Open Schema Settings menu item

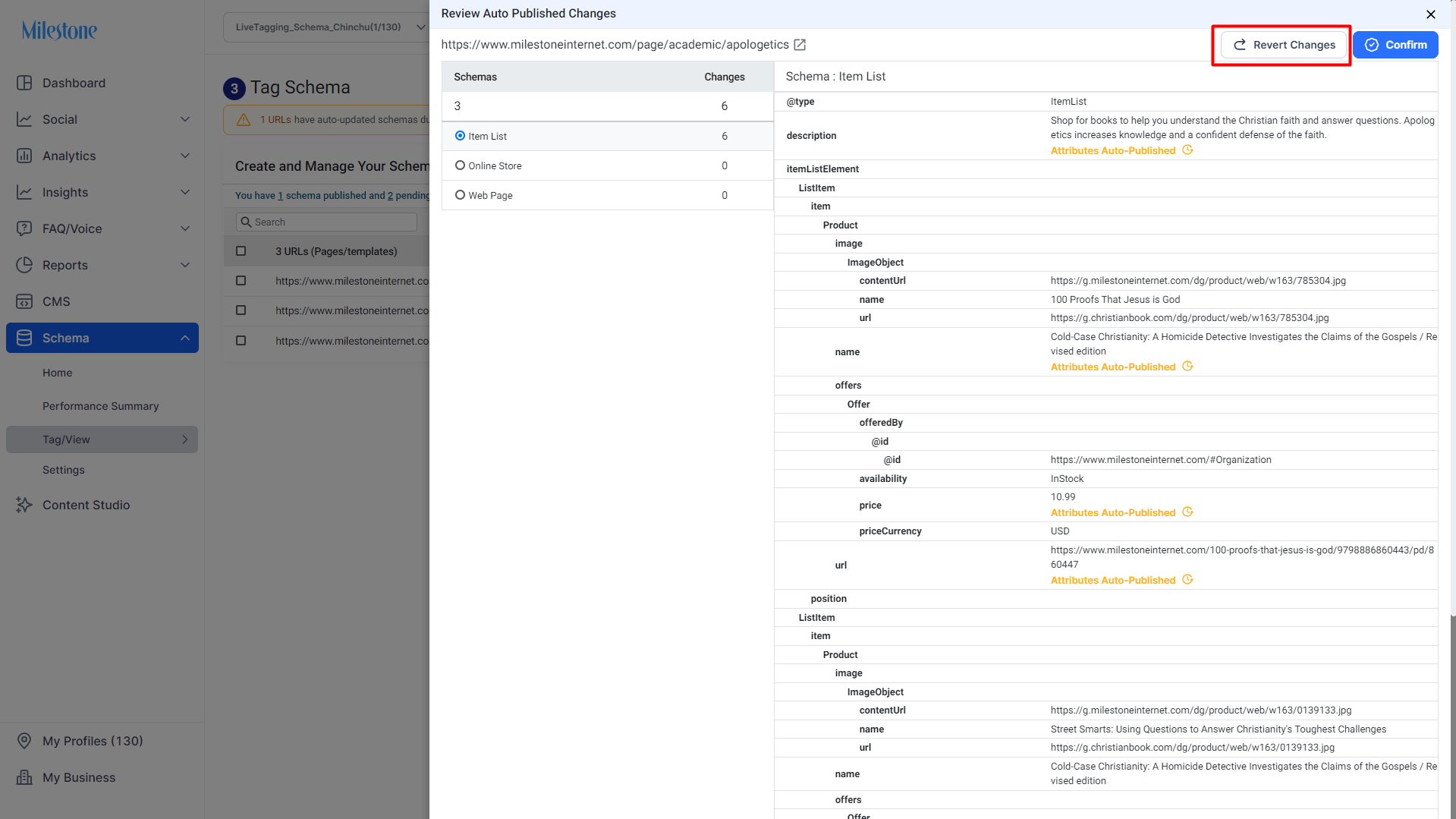coord(64,470)
